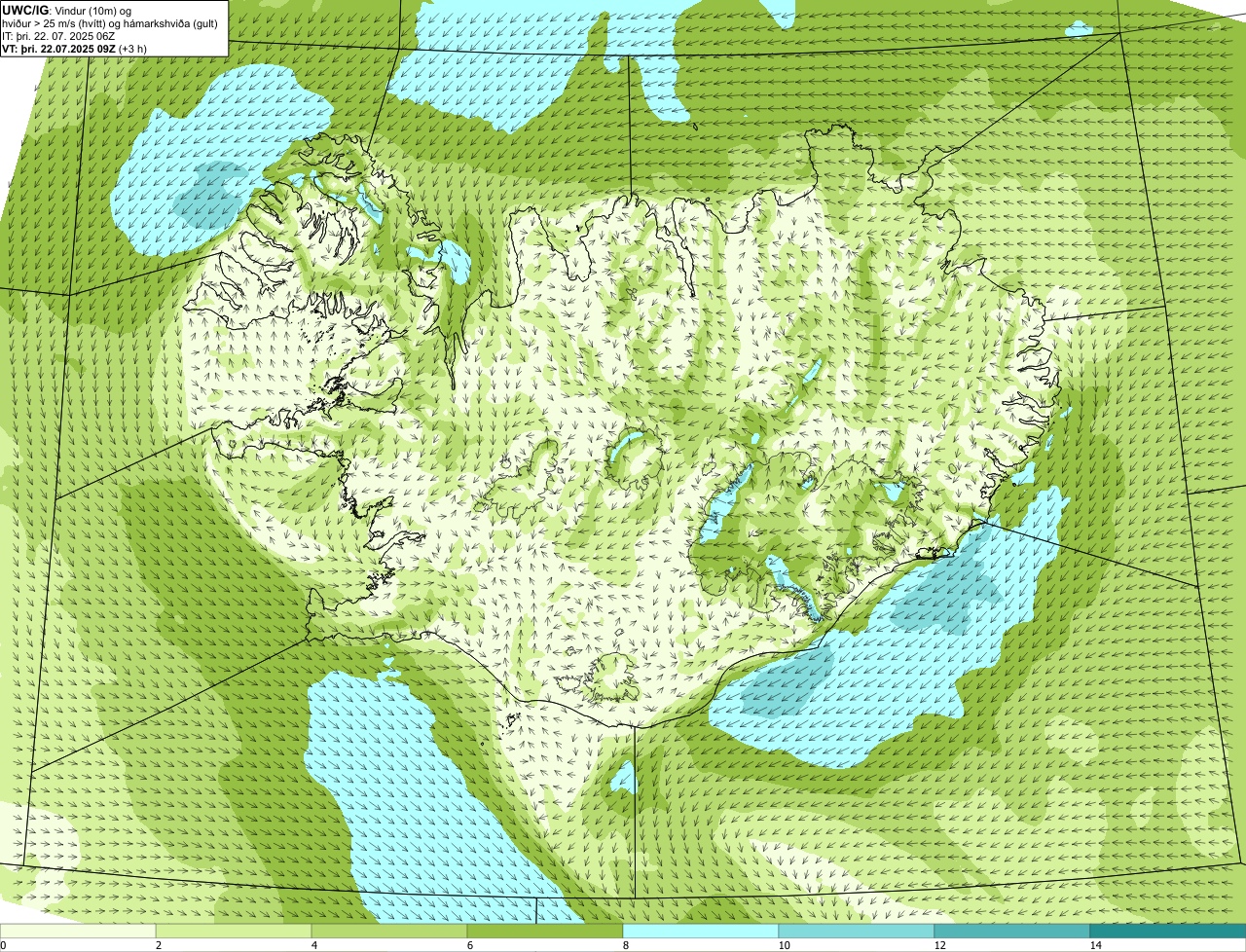This screenshot has height=952, width=1246.
Task: Click the '4' tick label on the color scale
Action: [x=313, y=945]
